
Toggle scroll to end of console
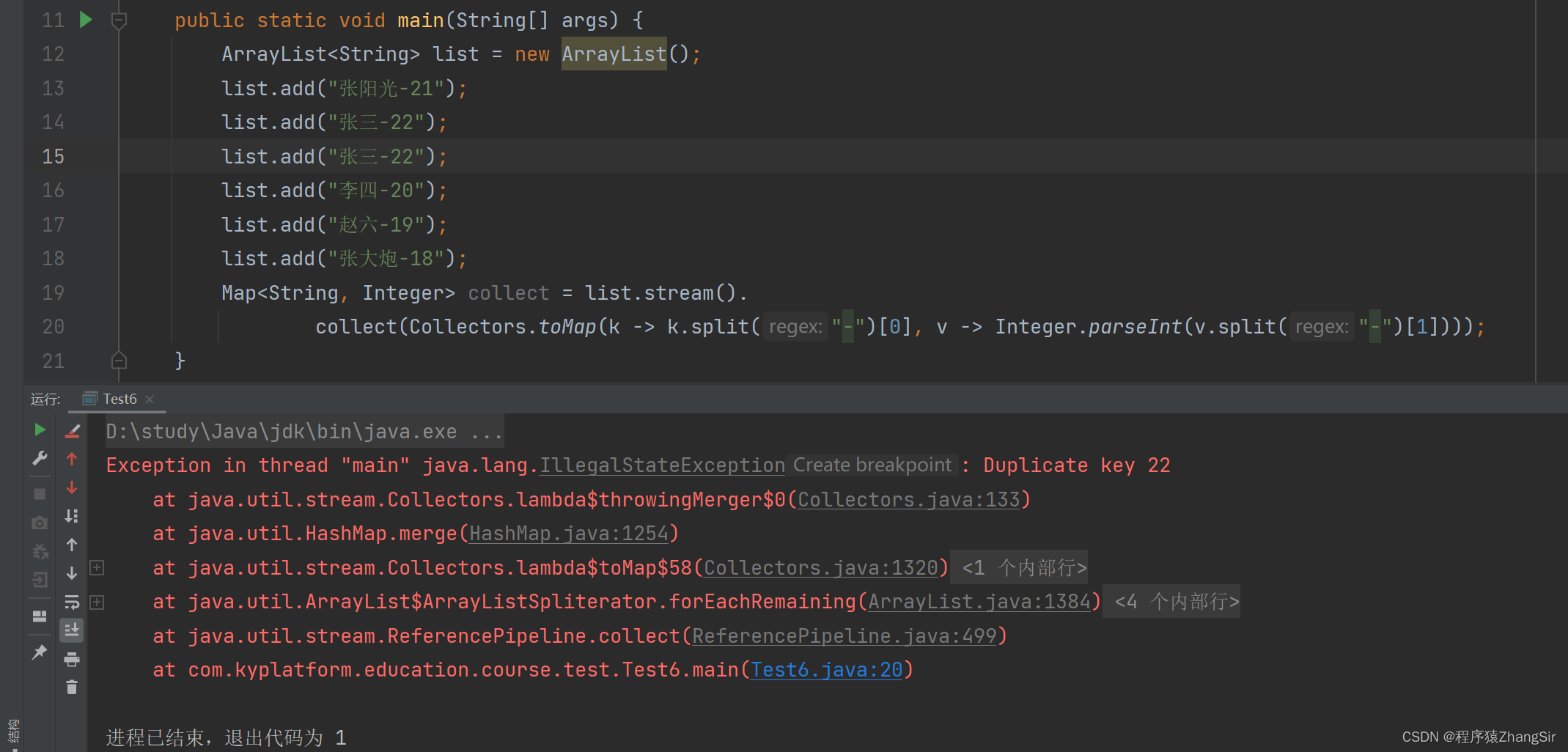72,630
